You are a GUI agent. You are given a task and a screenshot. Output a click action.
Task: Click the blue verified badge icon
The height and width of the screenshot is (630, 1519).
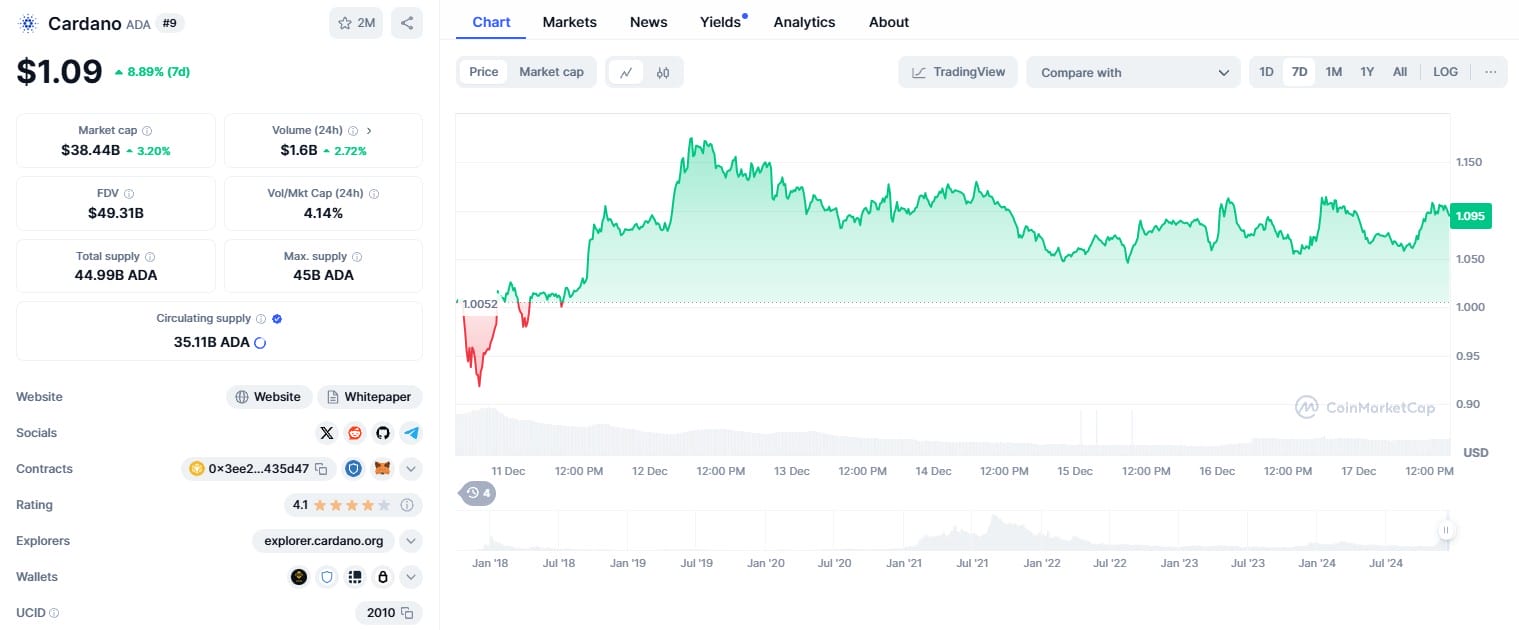point(277,319)
